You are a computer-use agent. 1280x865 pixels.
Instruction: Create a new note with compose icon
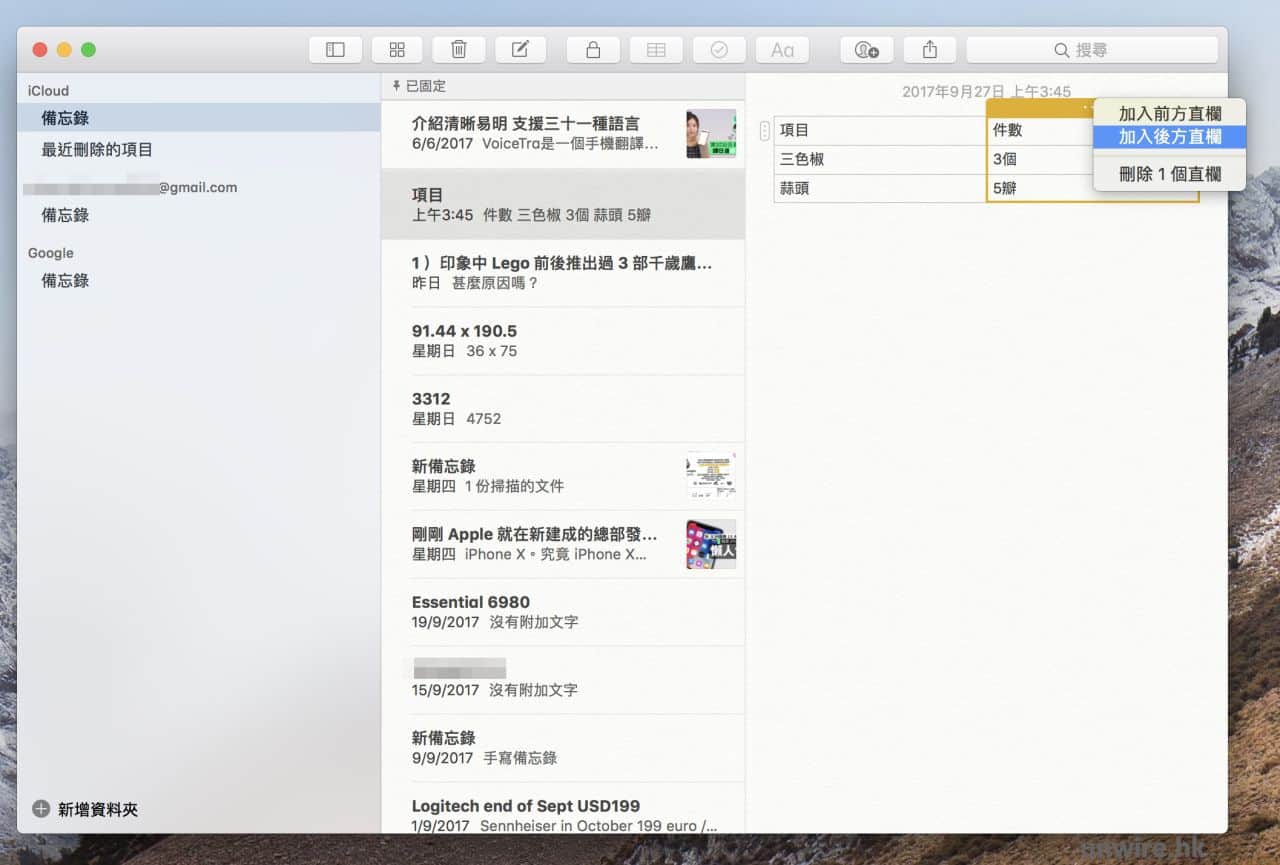520,50
